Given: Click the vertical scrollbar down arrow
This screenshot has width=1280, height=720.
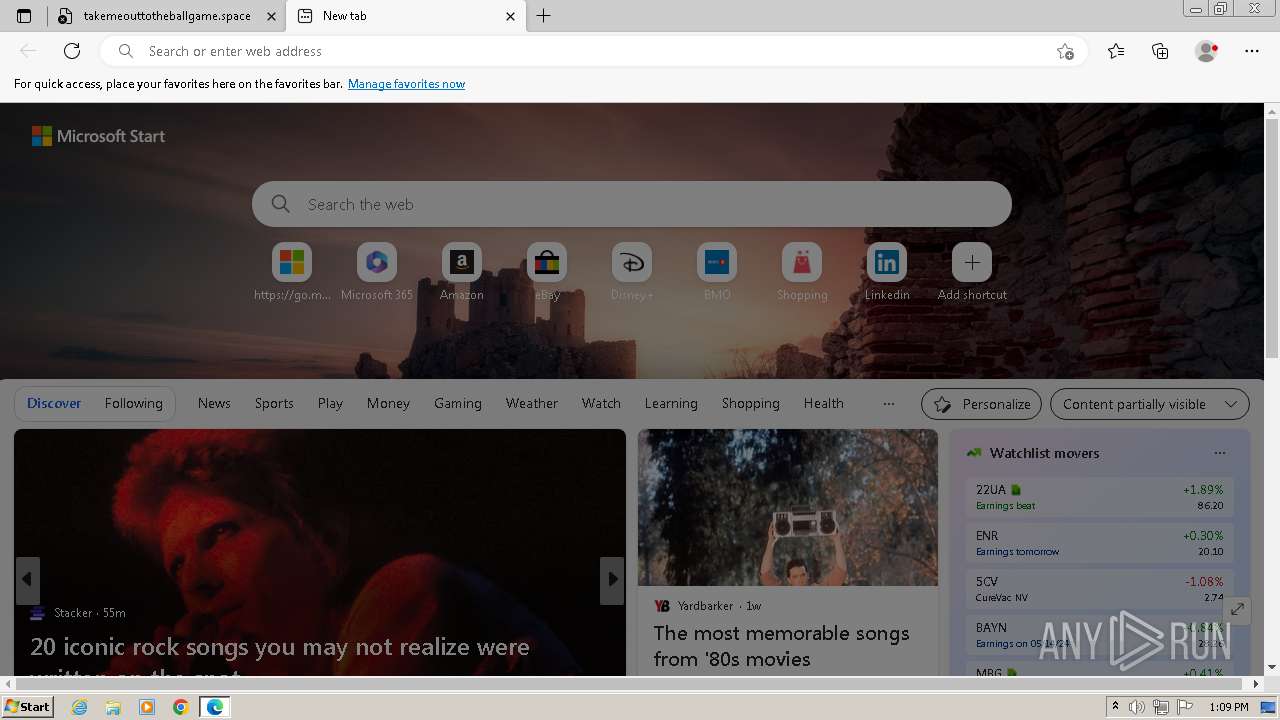Looking at the screenshot, I should coord(1271,667).
